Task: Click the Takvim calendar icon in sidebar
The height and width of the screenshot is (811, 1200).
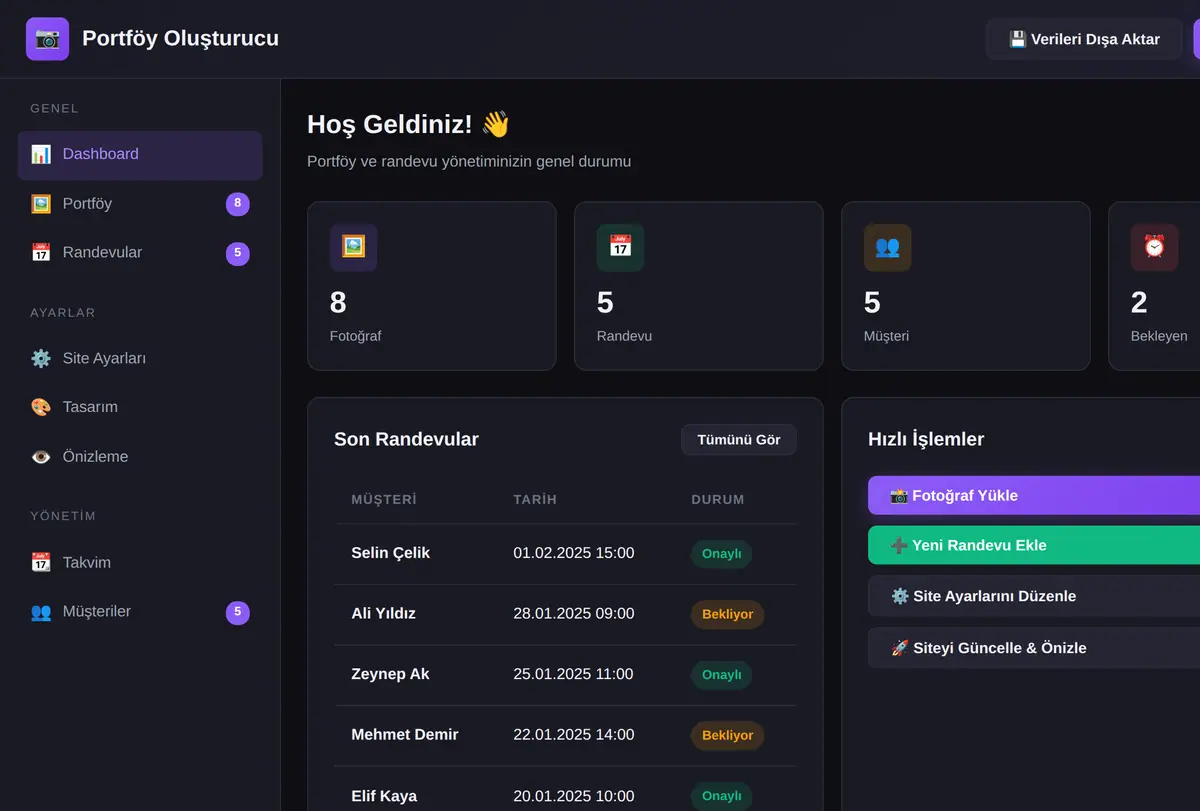Action: (x=41, y=562)
